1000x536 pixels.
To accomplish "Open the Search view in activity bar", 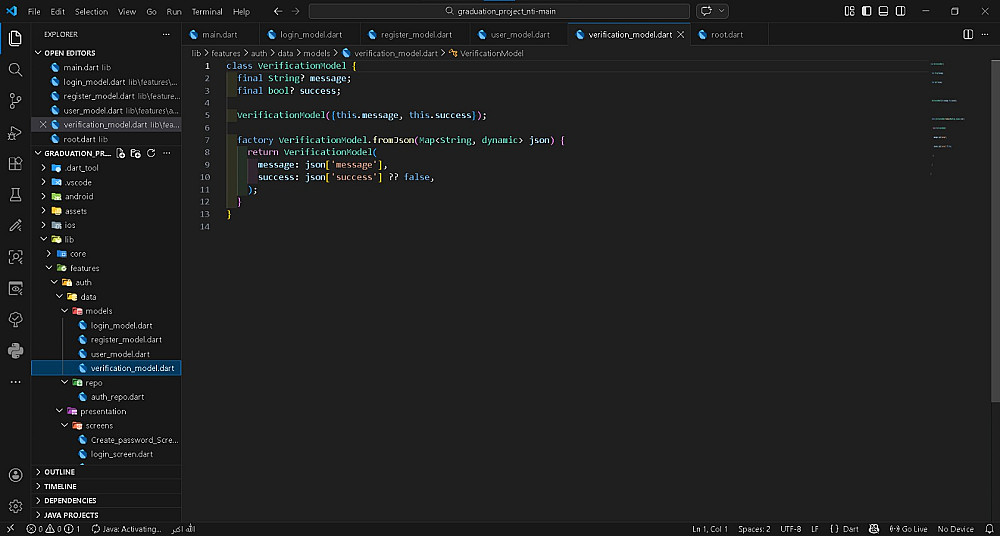I will (x=15, y=70).
